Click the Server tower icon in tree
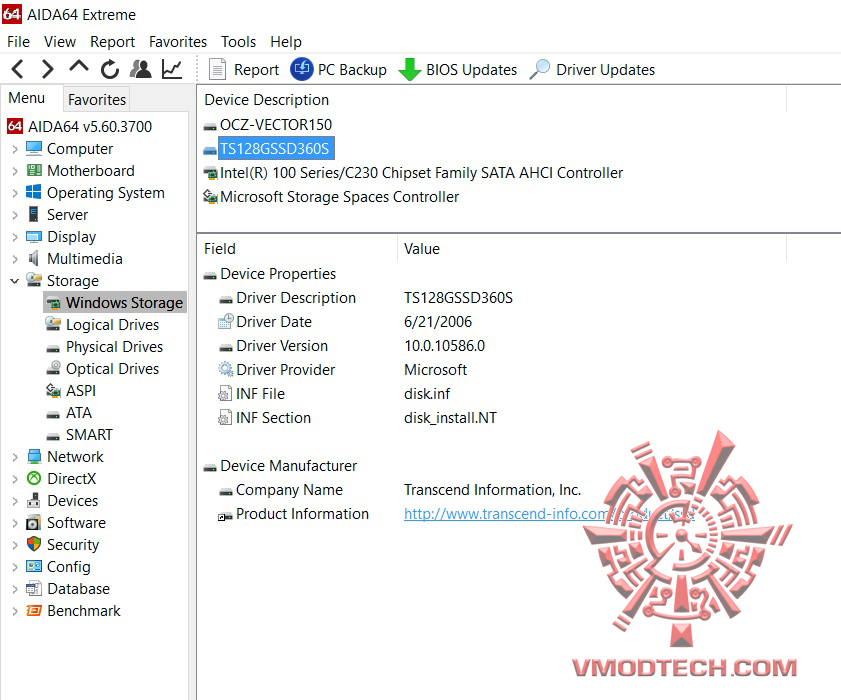 tap(33, 214)
